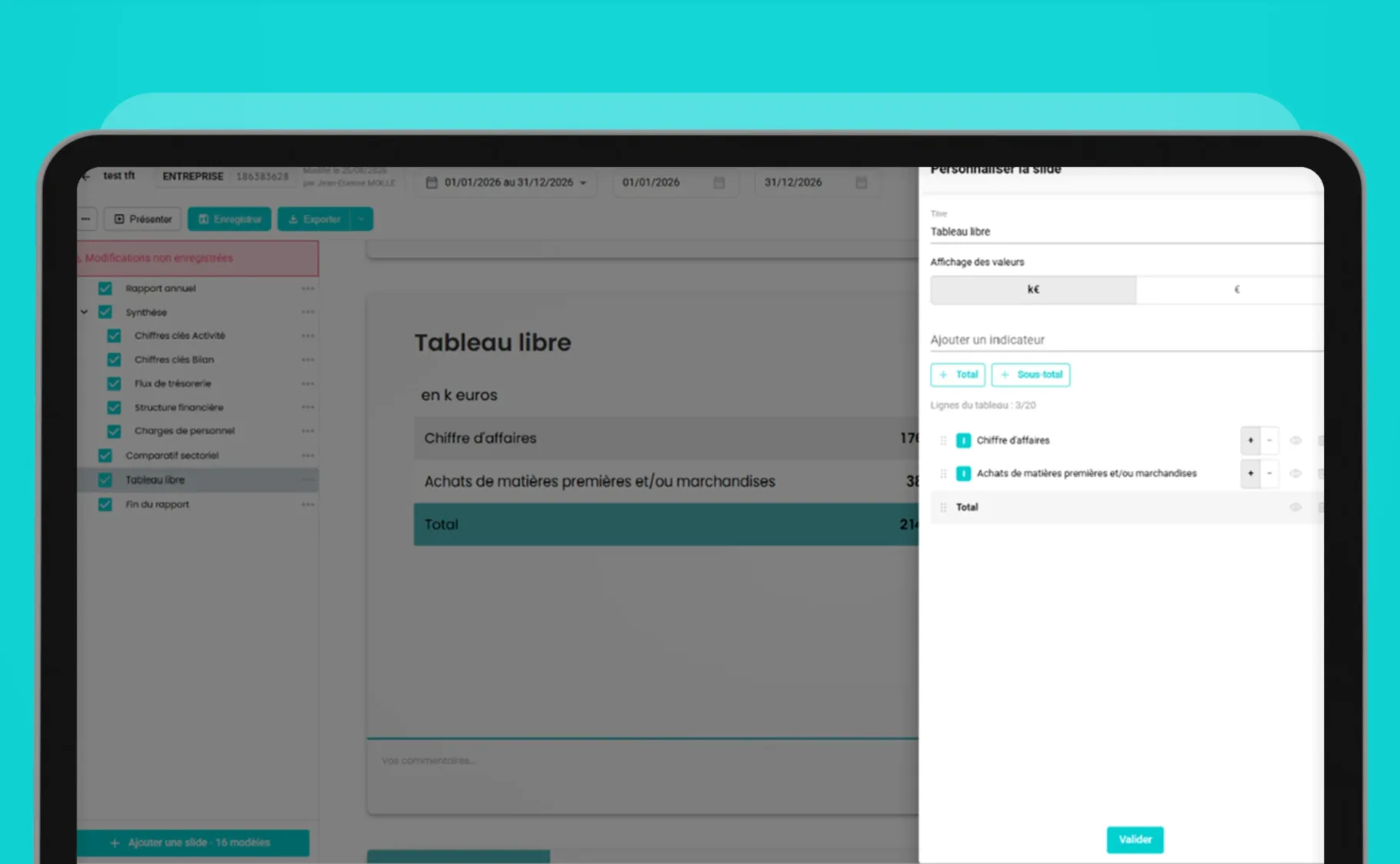Add a Sous-total line
1400x864 pixels.
1031,375
